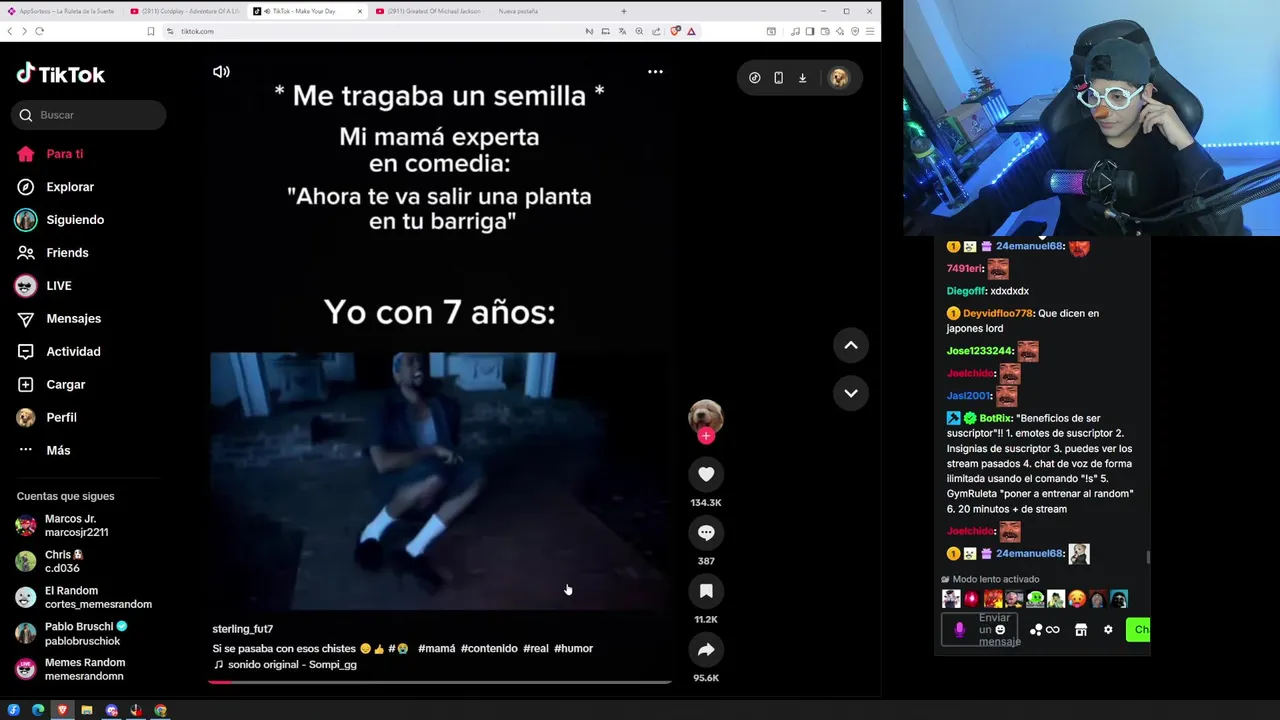Go back in the browser

pyautogui.click(x=10, y=31)
